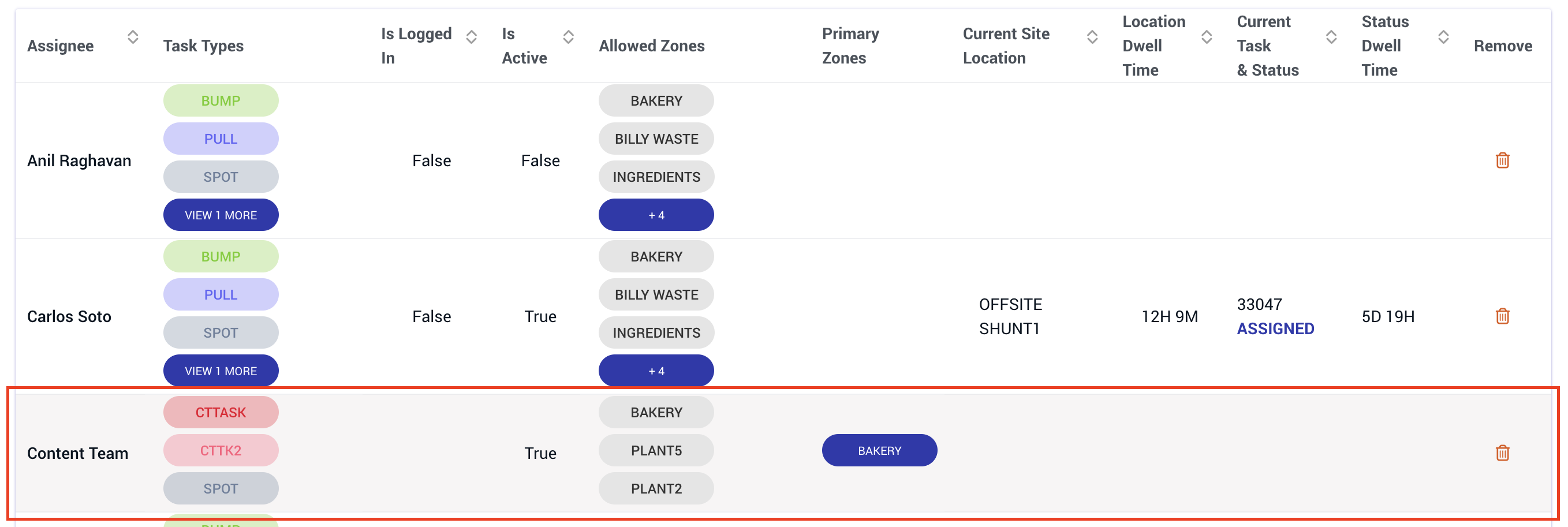
Task: Sort by Current Task & Status arrows
Action: tap(1331, 37)
